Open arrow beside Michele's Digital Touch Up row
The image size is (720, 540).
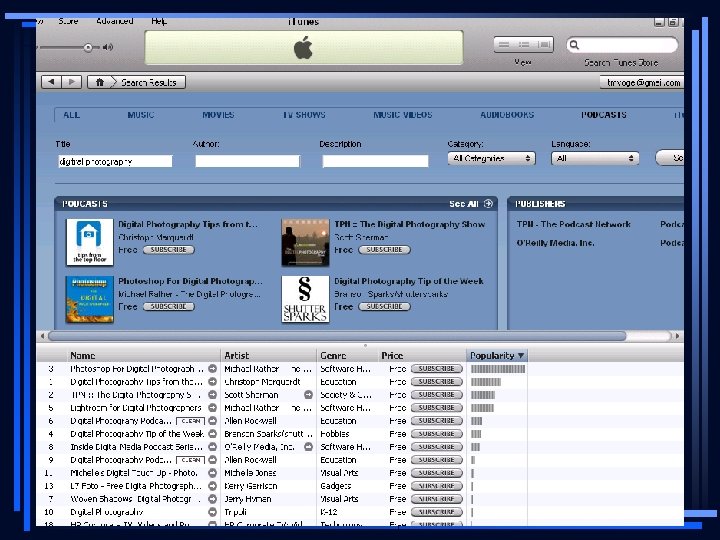point(213,473)
